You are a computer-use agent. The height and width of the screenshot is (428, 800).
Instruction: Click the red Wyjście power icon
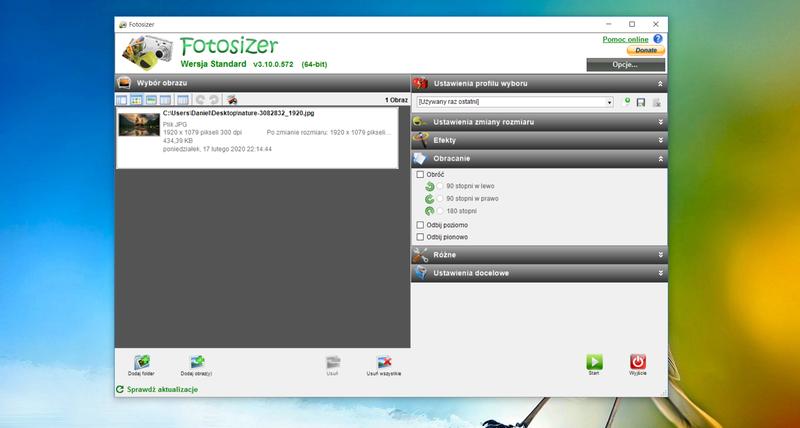(638, 361)
